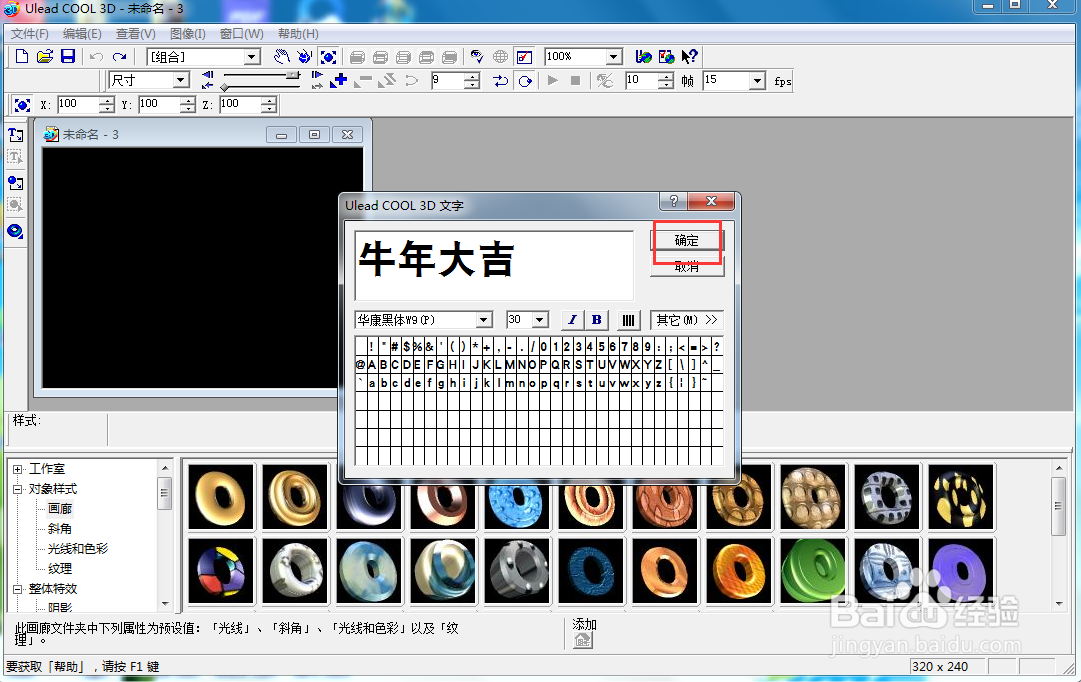Click the Z value input field
This screenshot has width=1081, height=682.
pyautogui.click(x=240, y=105)
